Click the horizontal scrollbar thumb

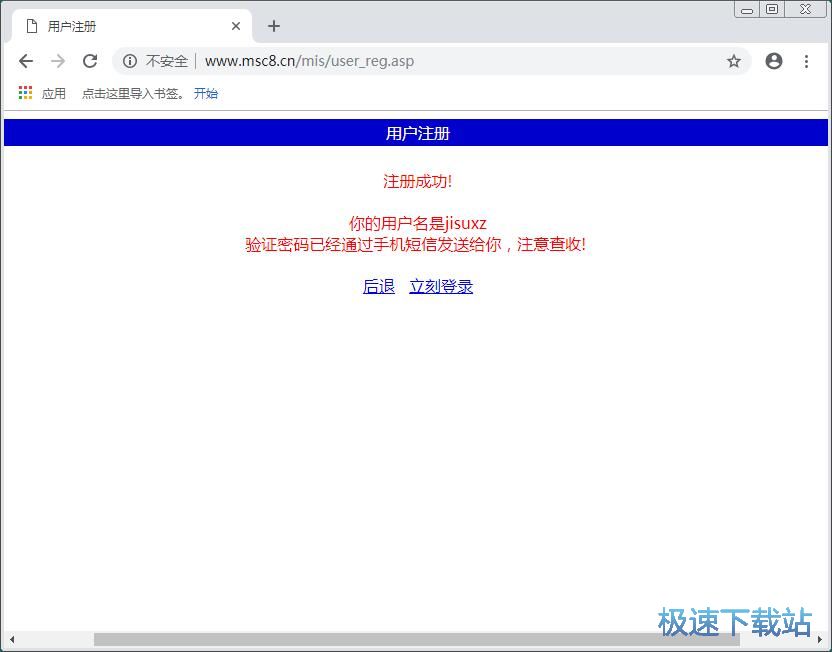[417, 639]
